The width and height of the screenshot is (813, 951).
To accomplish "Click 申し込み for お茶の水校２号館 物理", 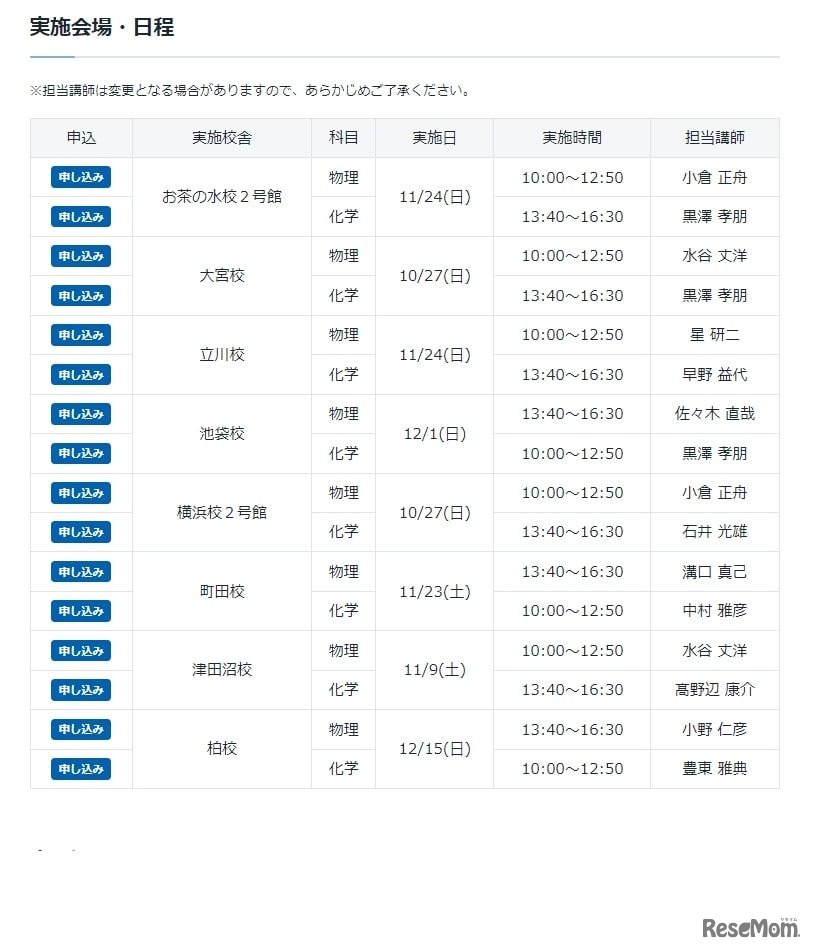I will pos(80,177).
